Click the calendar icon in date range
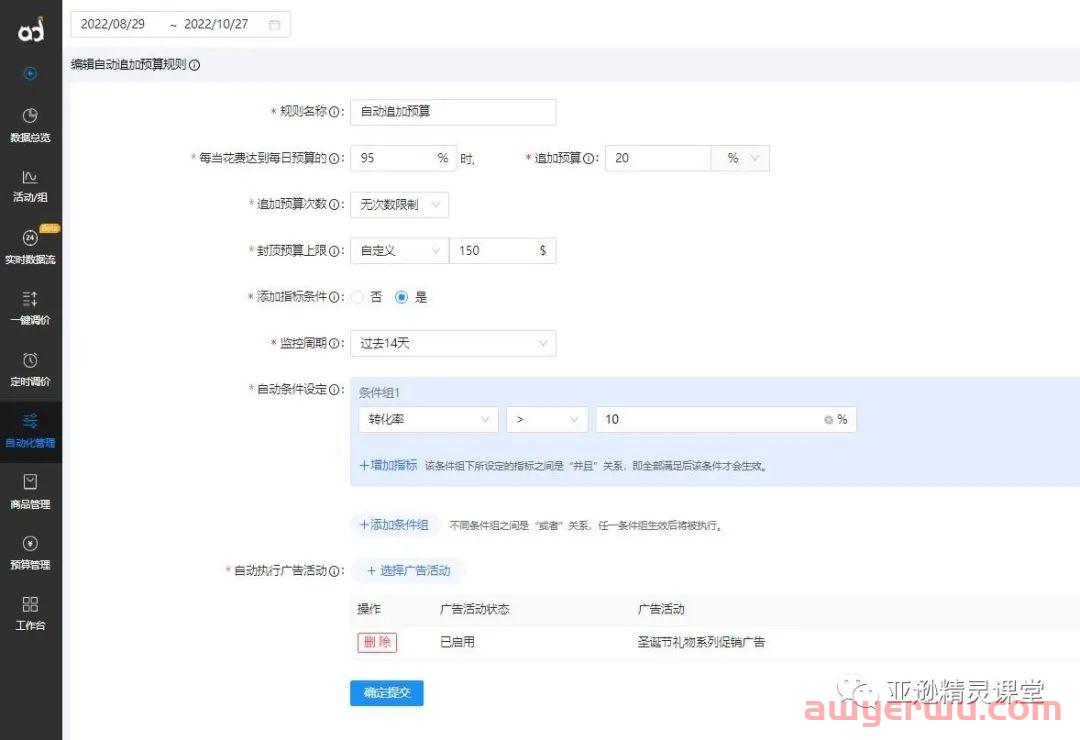Screen dimensions: 1080x740 coord(275,25)
